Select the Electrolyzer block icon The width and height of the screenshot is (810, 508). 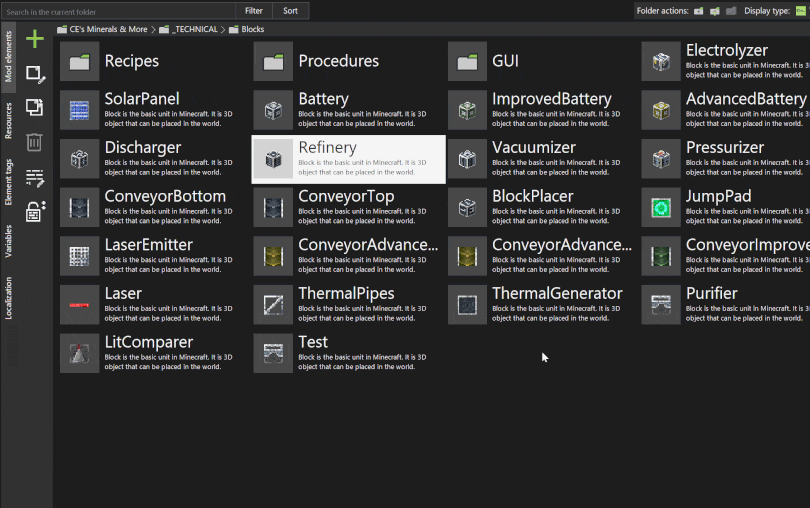pos(661,62)
